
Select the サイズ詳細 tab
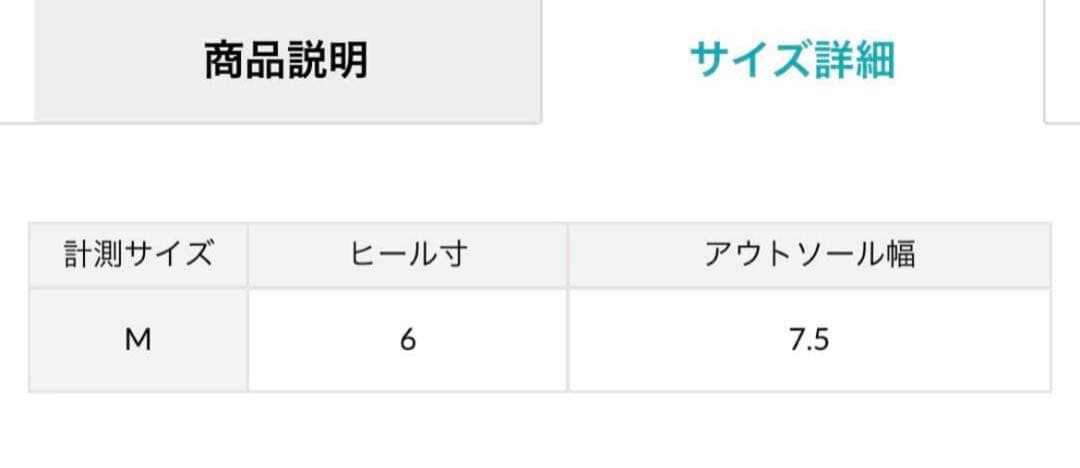pyautogui.click(x=791, y=60)
